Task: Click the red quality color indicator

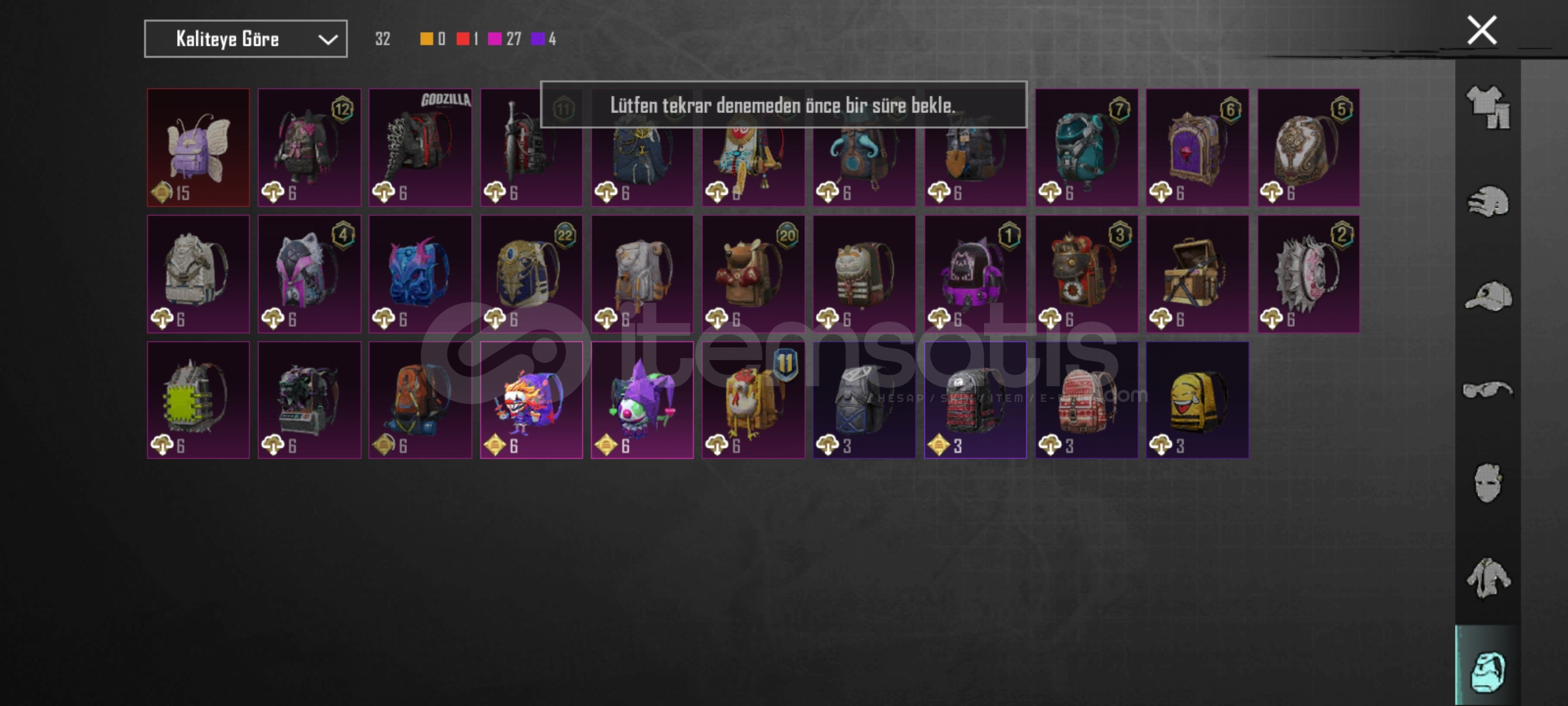Action: (x=463, y=39)
